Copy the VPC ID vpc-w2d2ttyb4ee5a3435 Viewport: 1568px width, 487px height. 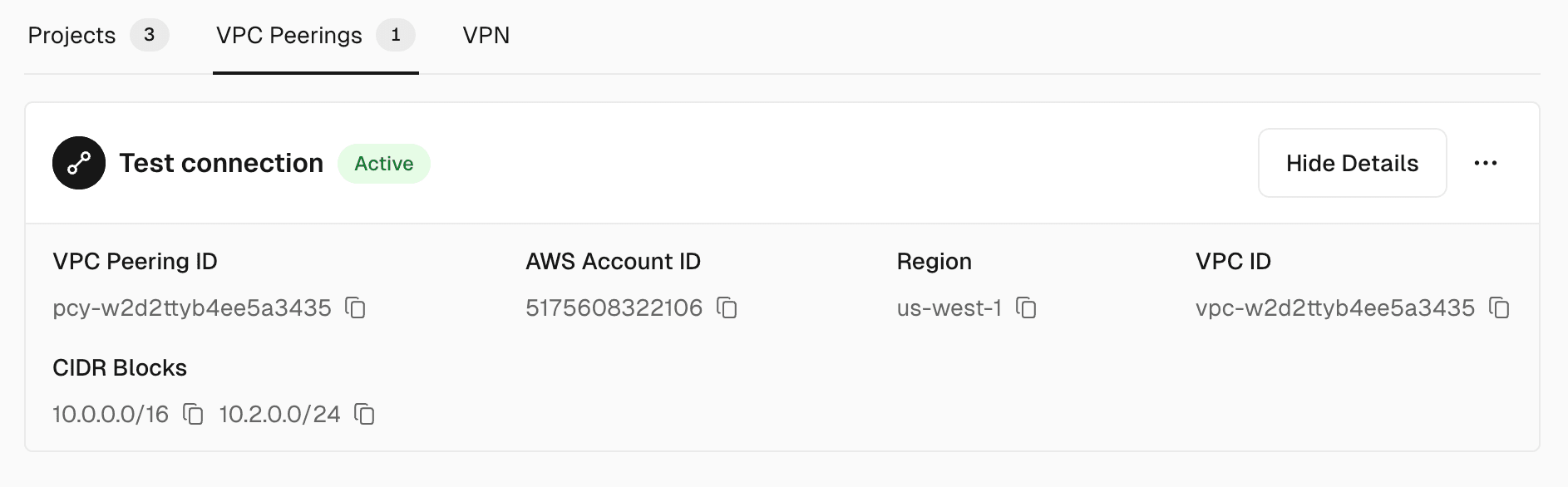[1500, 309]
